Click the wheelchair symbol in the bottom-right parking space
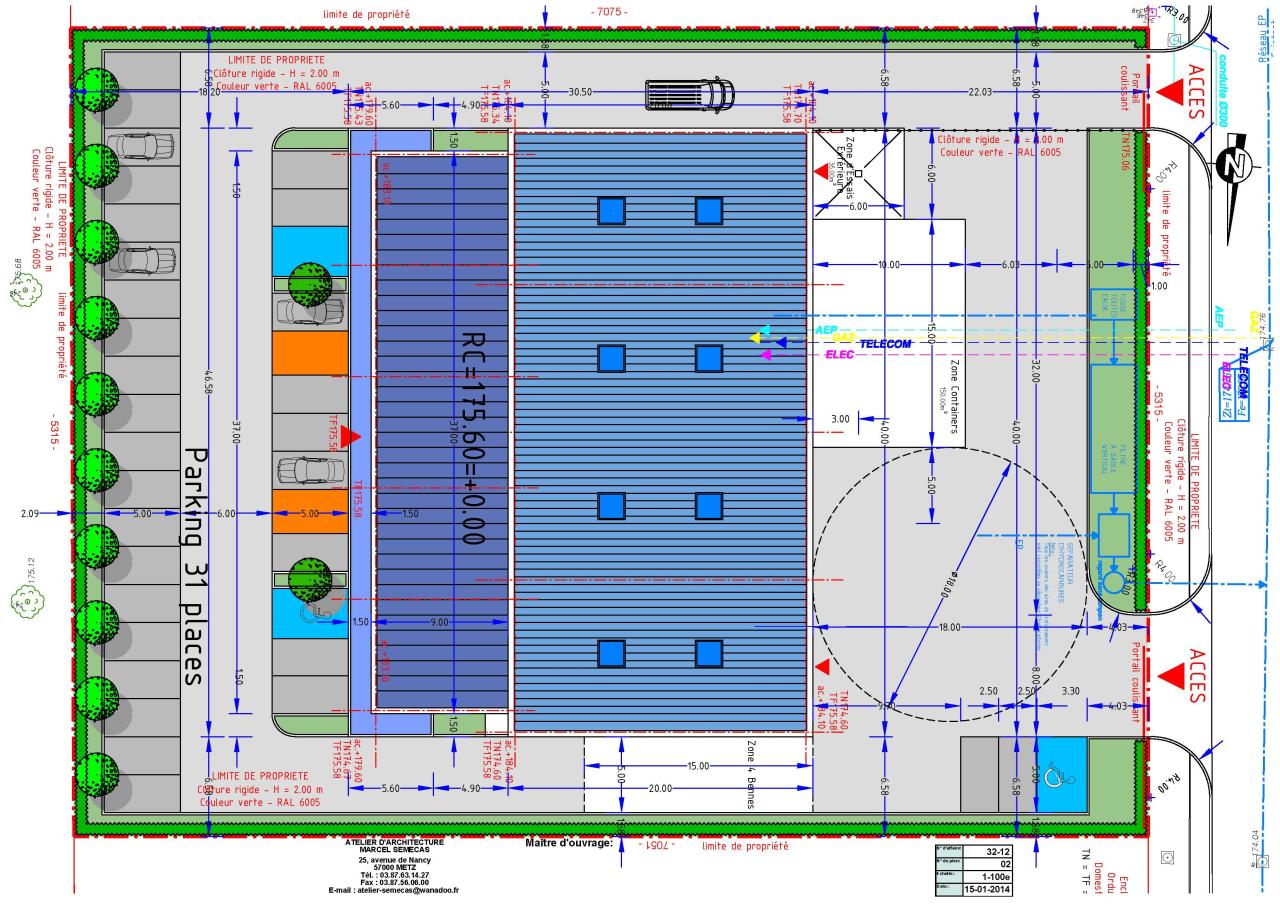 1059,773
